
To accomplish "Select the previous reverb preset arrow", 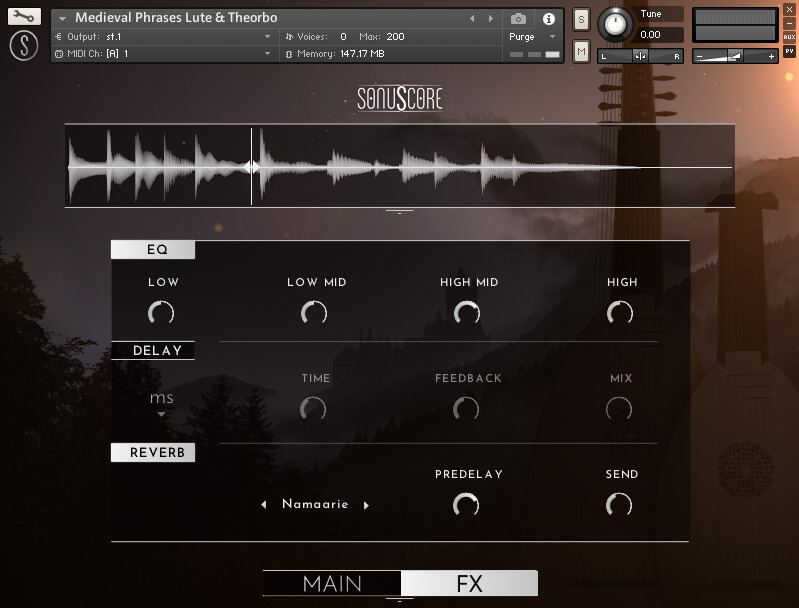I will 264,505.
